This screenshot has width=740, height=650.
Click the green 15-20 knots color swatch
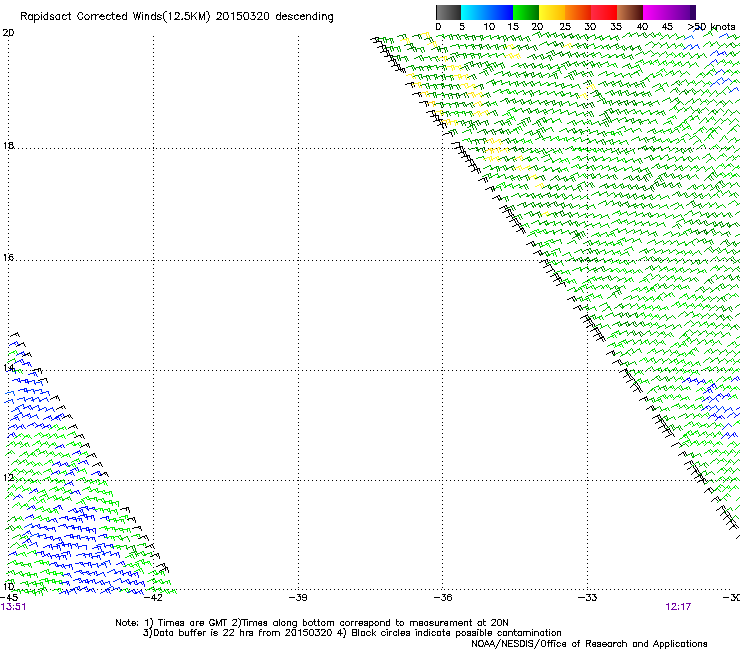(526, 12)
